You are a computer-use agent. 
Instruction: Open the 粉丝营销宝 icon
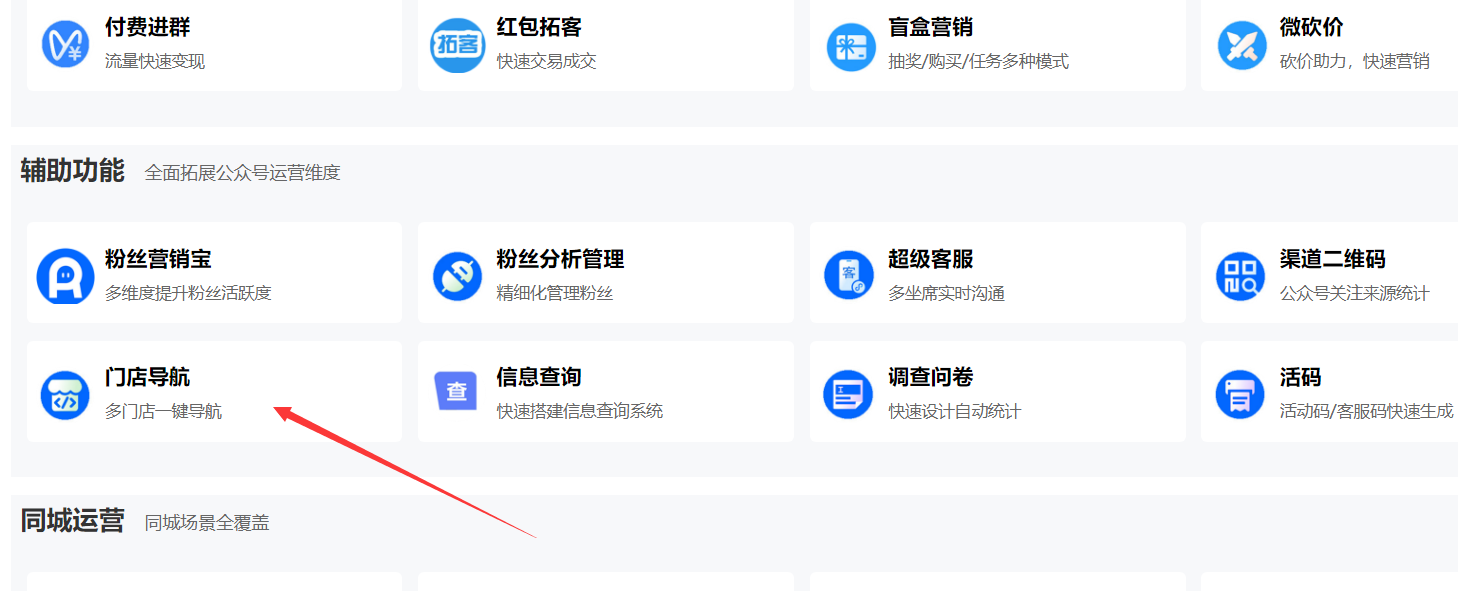65,276
